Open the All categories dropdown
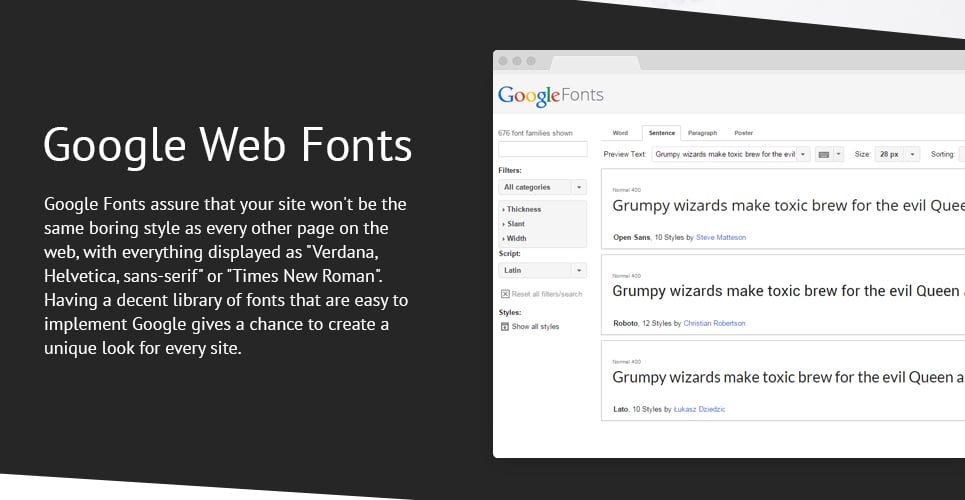965x500 pixels. (x=542, y=187)
